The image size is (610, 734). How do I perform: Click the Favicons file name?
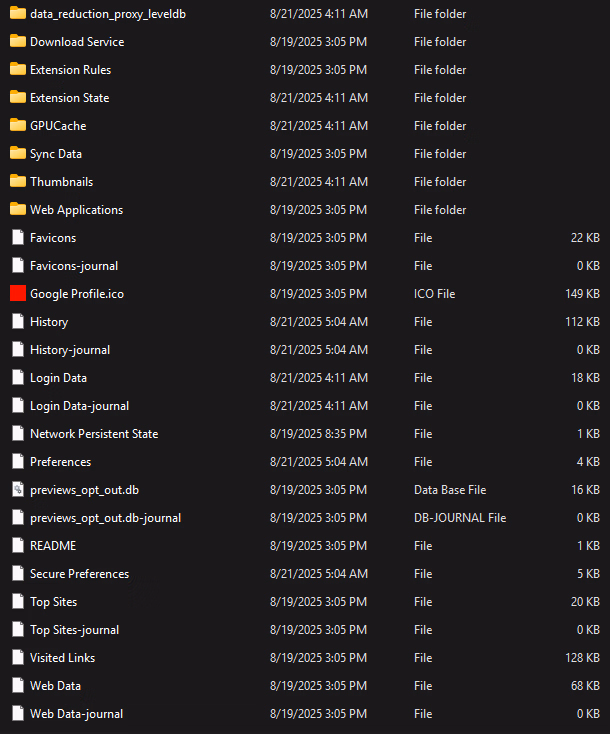(x=52, y=238)
